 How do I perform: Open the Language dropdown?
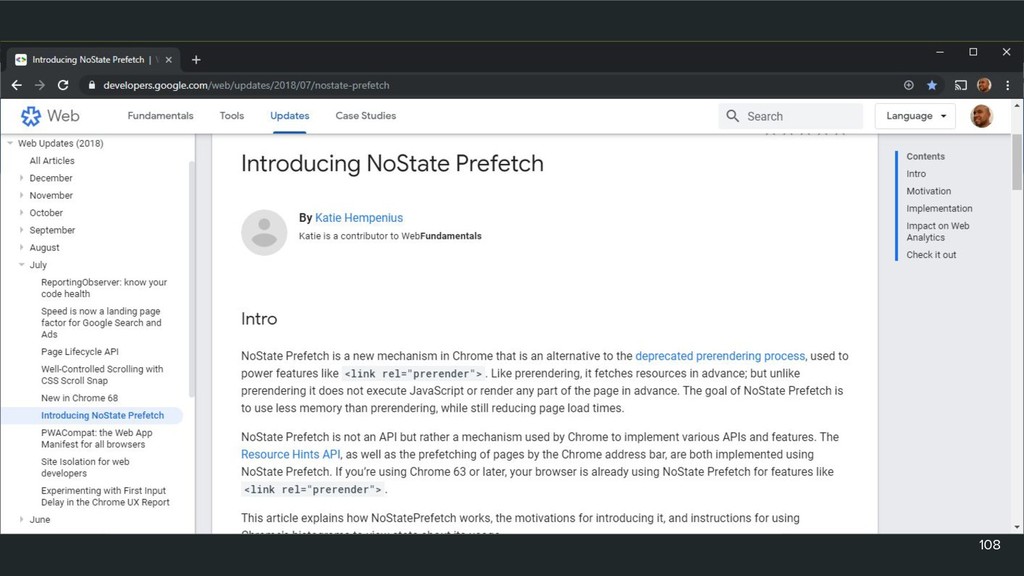pos(916,116)
